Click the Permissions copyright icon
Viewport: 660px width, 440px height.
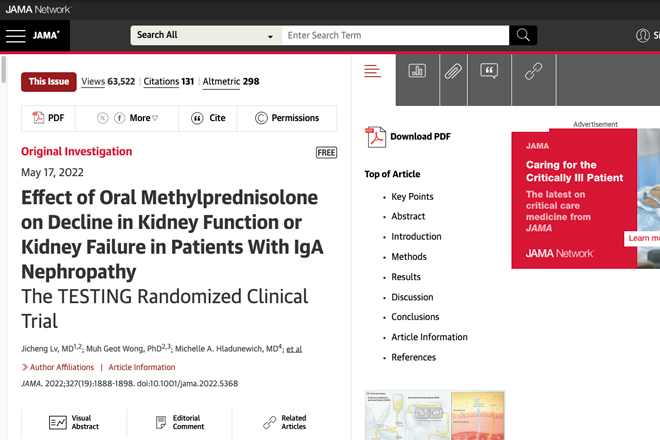pyautogui.click(x=261, y=118)
